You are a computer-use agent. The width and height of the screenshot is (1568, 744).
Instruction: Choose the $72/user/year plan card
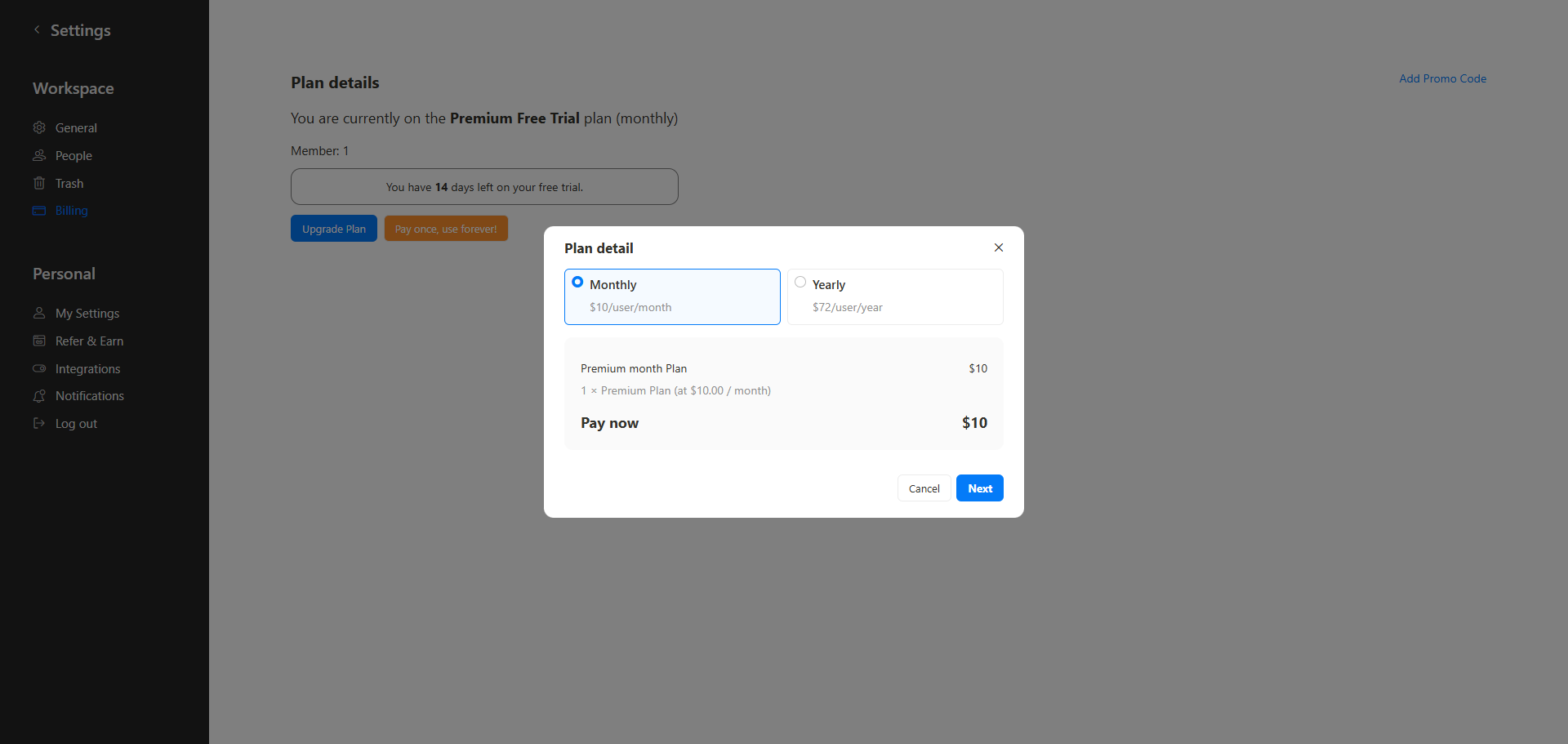895,297
